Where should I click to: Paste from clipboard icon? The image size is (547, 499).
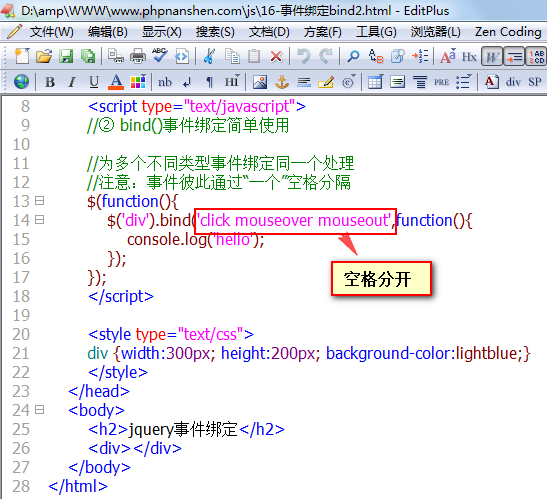[254, 56]
